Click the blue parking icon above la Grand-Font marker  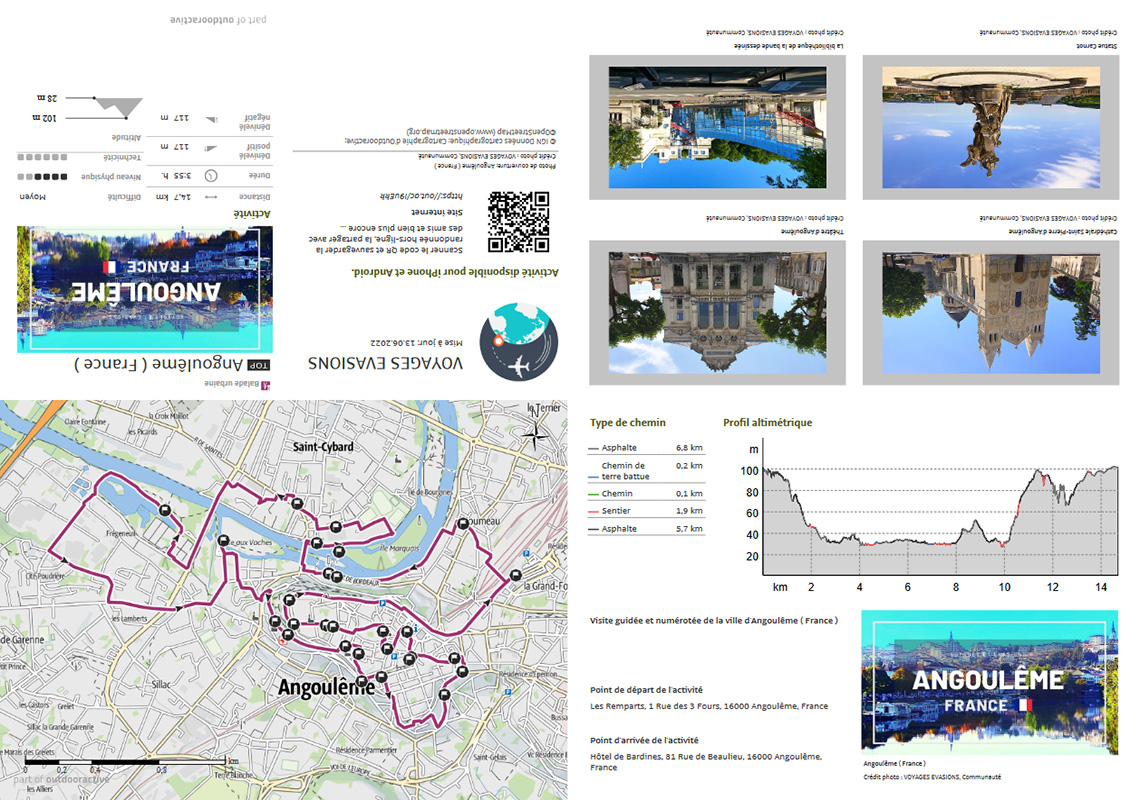point(526,554)
